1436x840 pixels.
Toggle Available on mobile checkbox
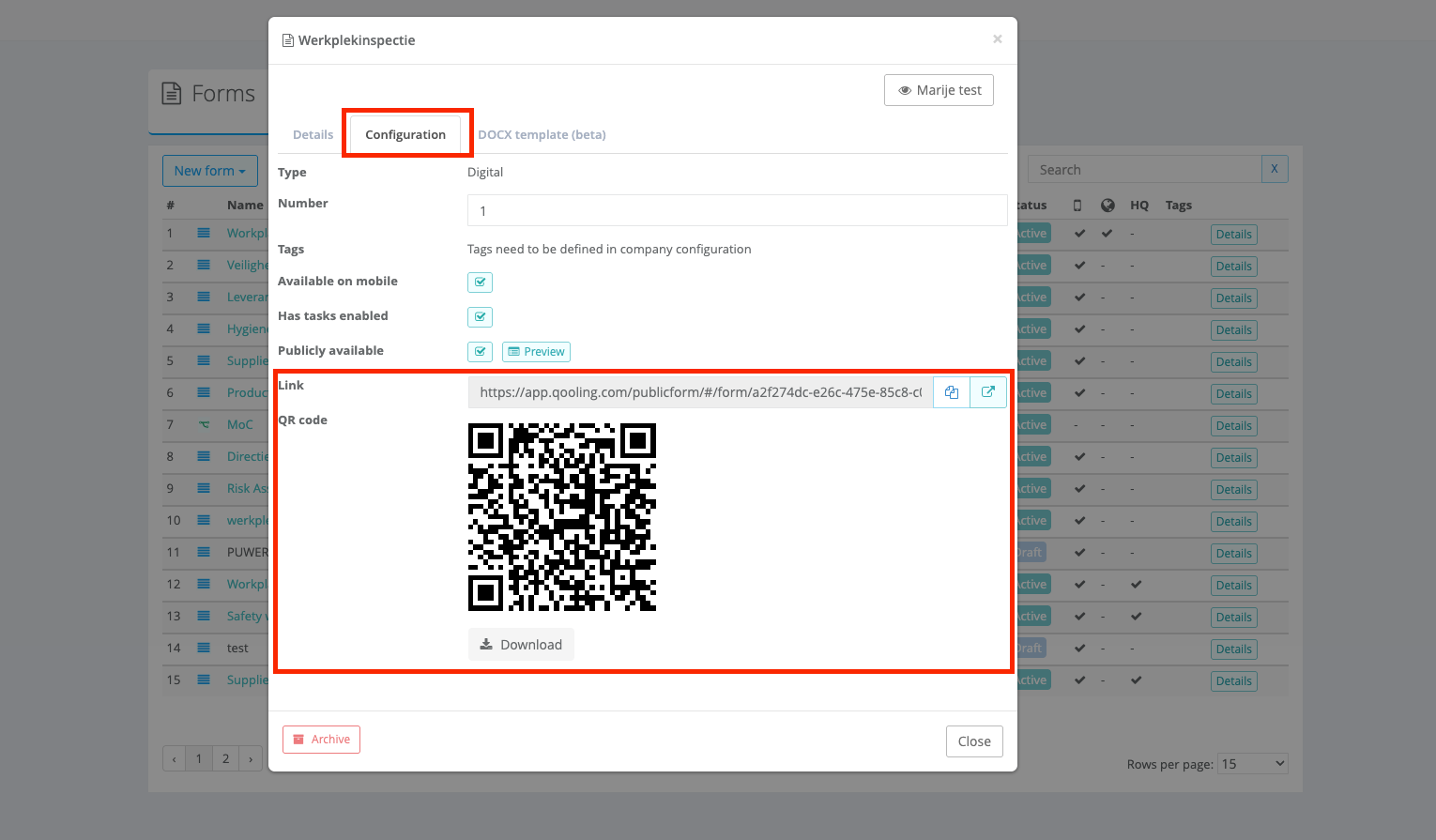point(480,282)
